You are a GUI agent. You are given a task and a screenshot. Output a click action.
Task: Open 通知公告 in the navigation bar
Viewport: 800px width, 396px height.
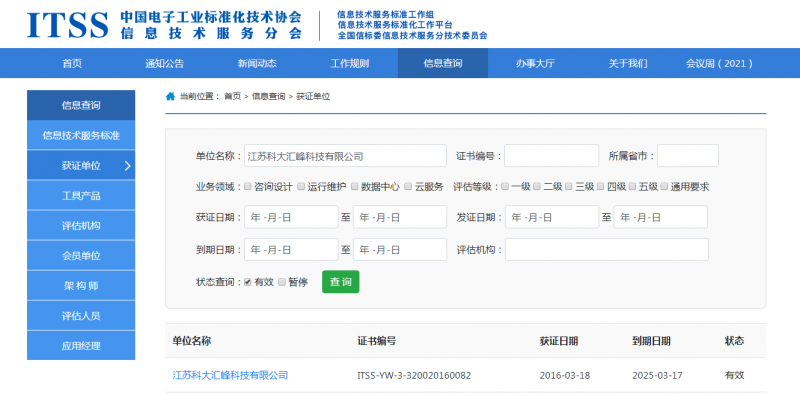pos(164,63)
